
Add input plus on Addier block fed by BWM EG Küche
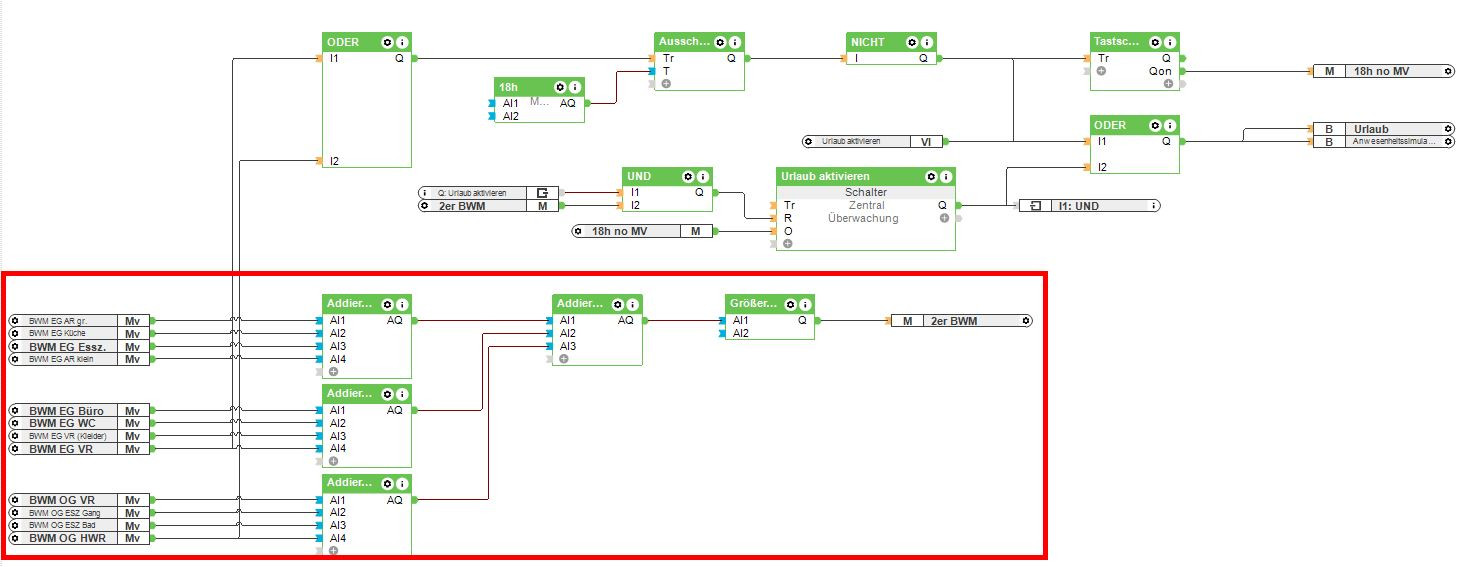333,371
